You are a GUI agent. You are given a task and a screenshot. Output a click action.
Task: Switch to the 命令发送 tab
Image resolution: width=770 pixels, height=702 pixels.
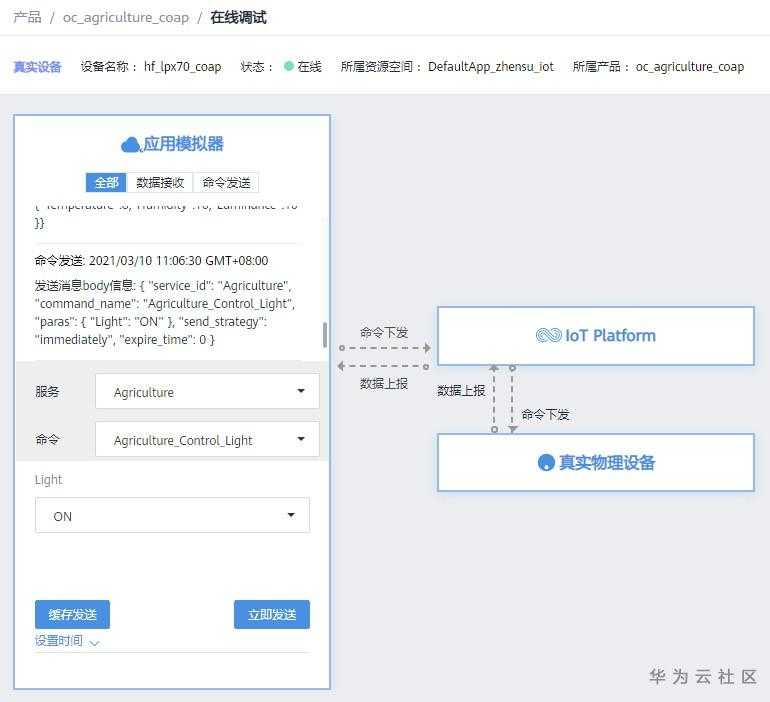click(226, 183)
